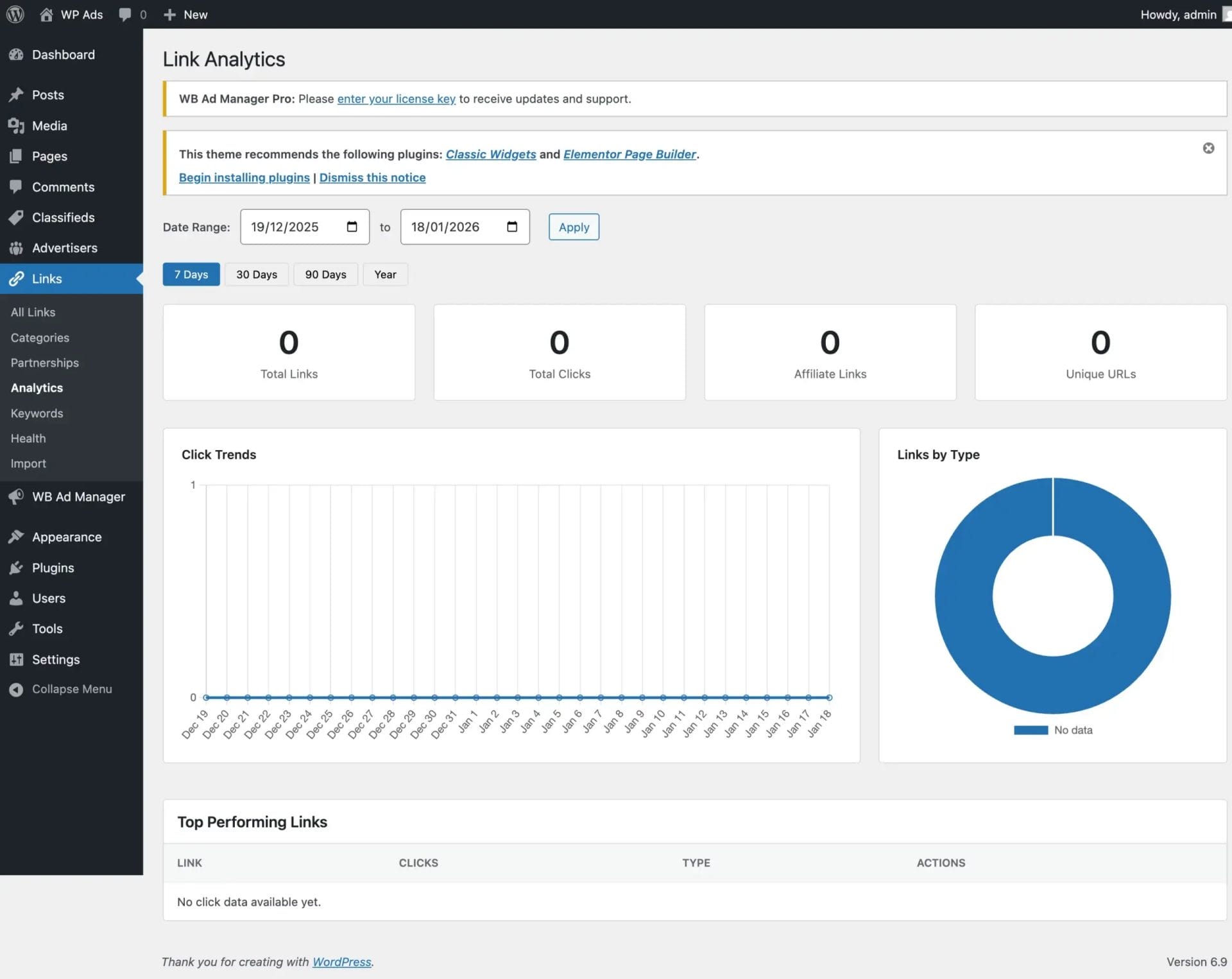Select the Year range tab
This screenshot has height=979, width=1232.
tap(385, 274)
